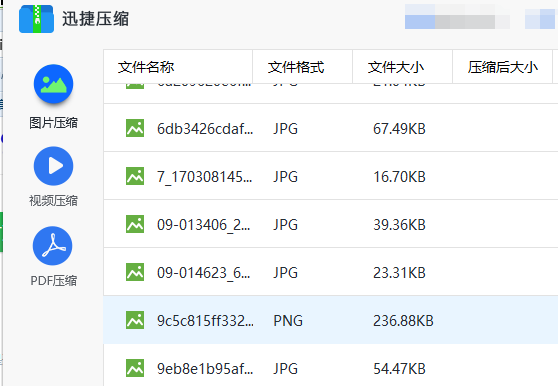558x386 pixels.
Task: Click image icon of 09-013406_2... row
Action: (x=135, y=224)
